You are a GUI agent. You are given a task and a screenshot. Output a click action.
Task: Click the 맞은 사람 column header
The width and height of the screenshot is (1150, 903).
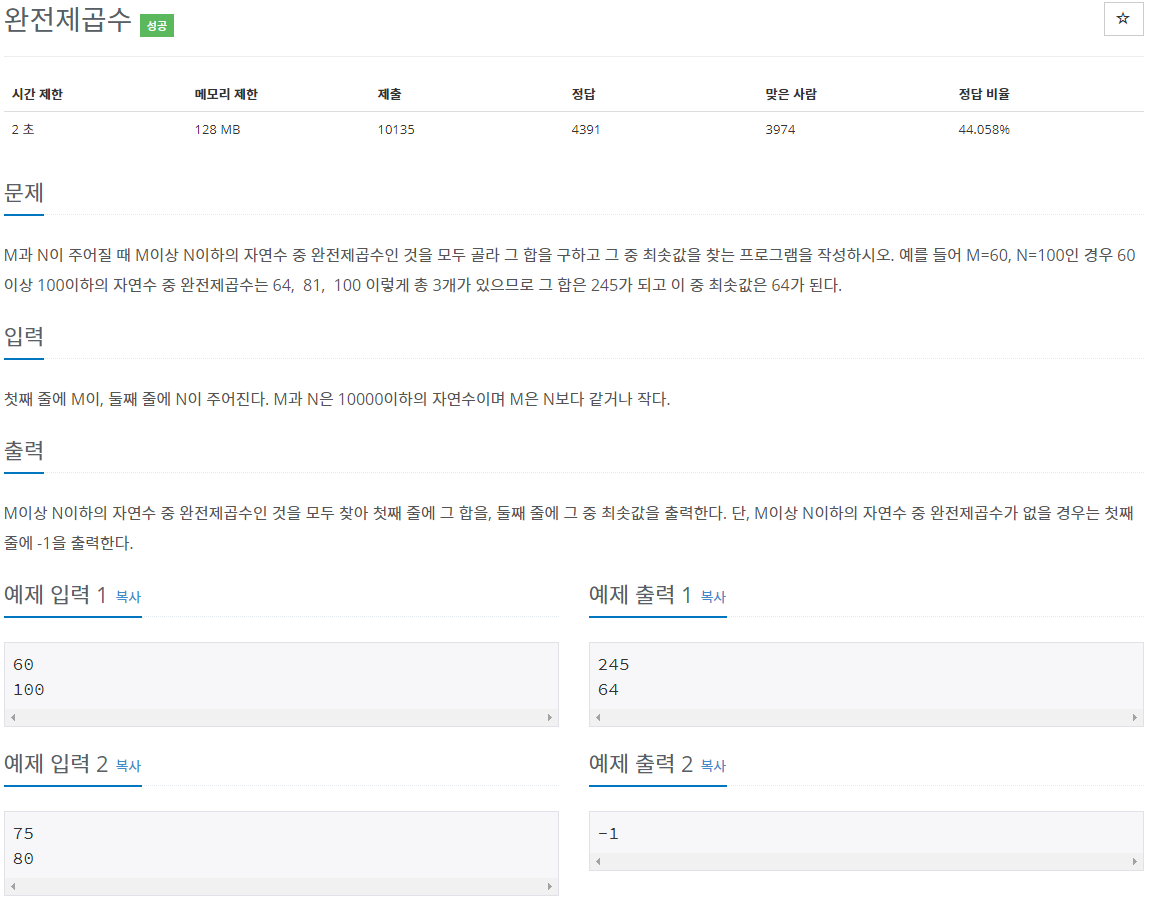791,94
